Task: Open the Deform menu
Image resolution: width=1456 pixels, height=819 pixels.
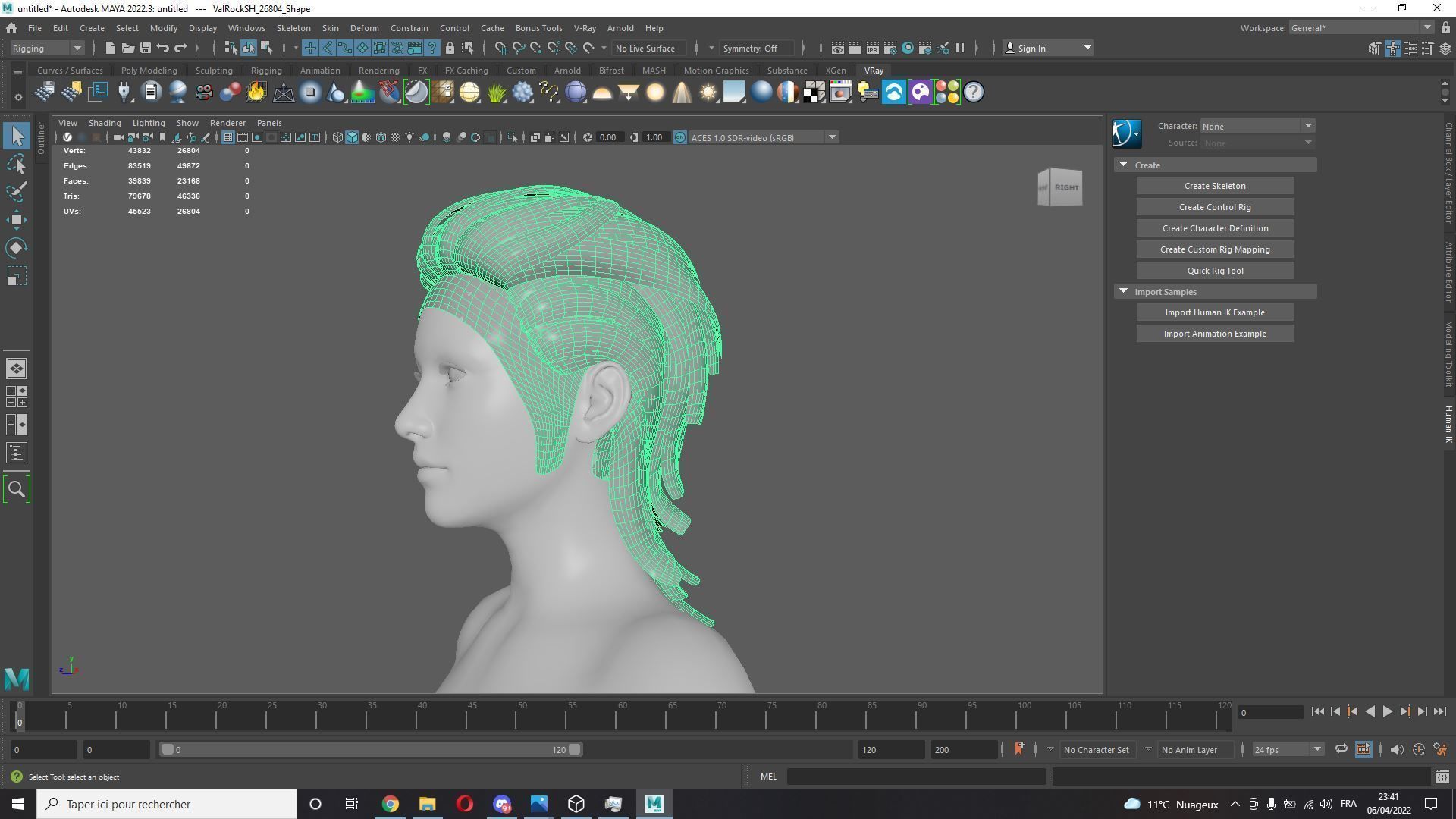Action: point(364,28)
